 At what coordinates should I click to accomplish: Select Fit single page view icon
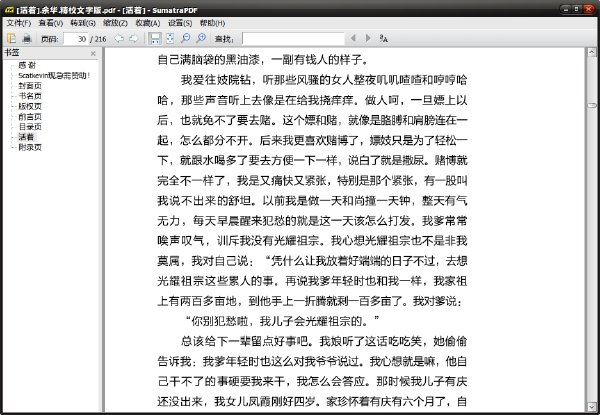[170, 38]
